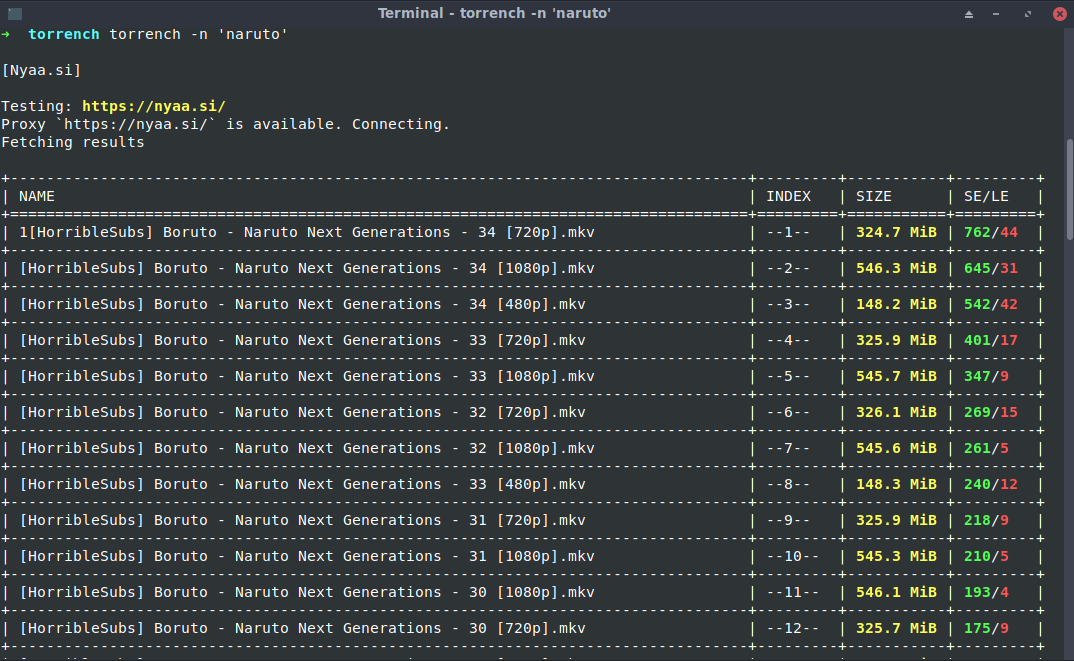1074x661 pixels.
Task: Click index cell --1--
Action: 788,232
